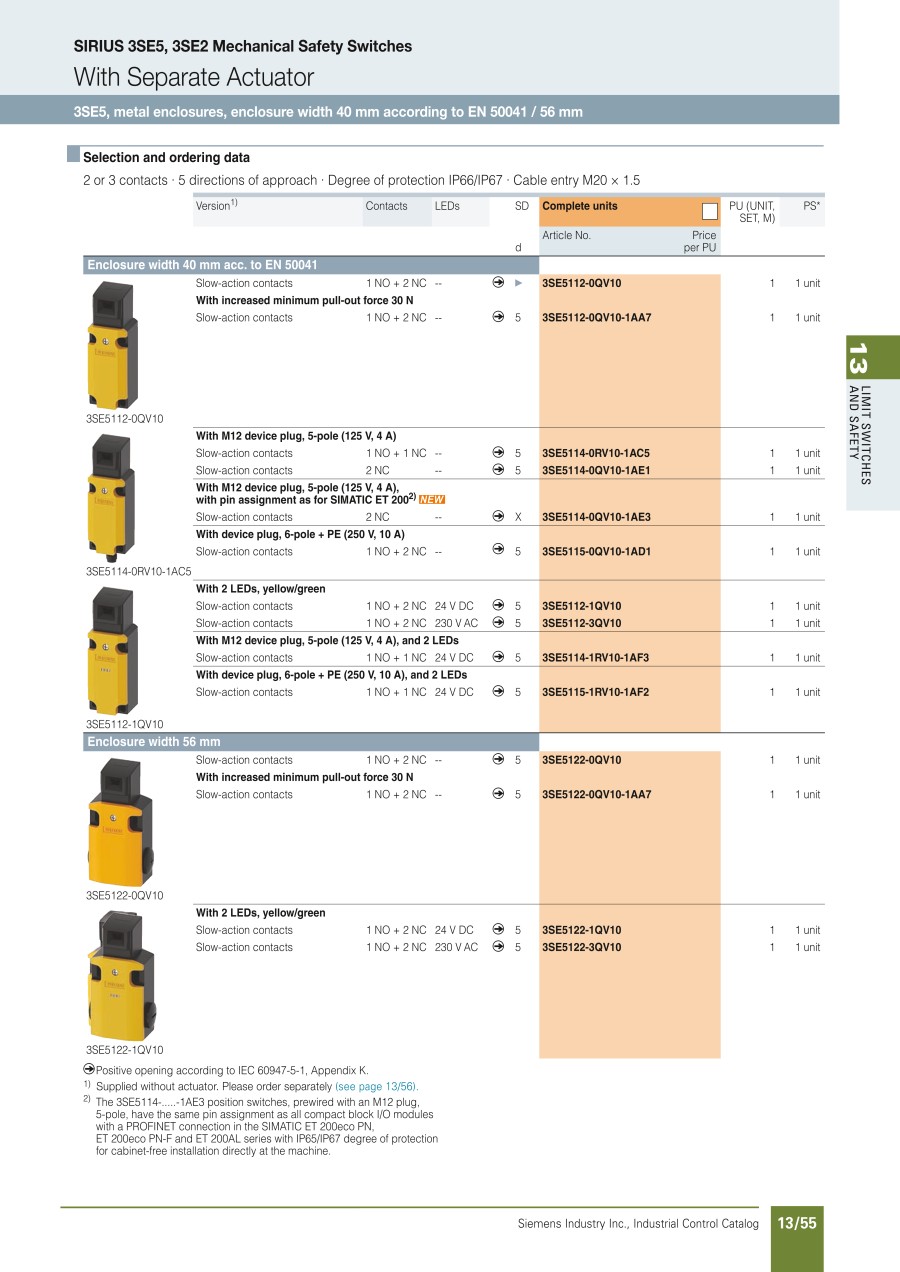900x1272 pixels.
Task: Click the 'PS*' column header
Action: (x=812, y=206)
